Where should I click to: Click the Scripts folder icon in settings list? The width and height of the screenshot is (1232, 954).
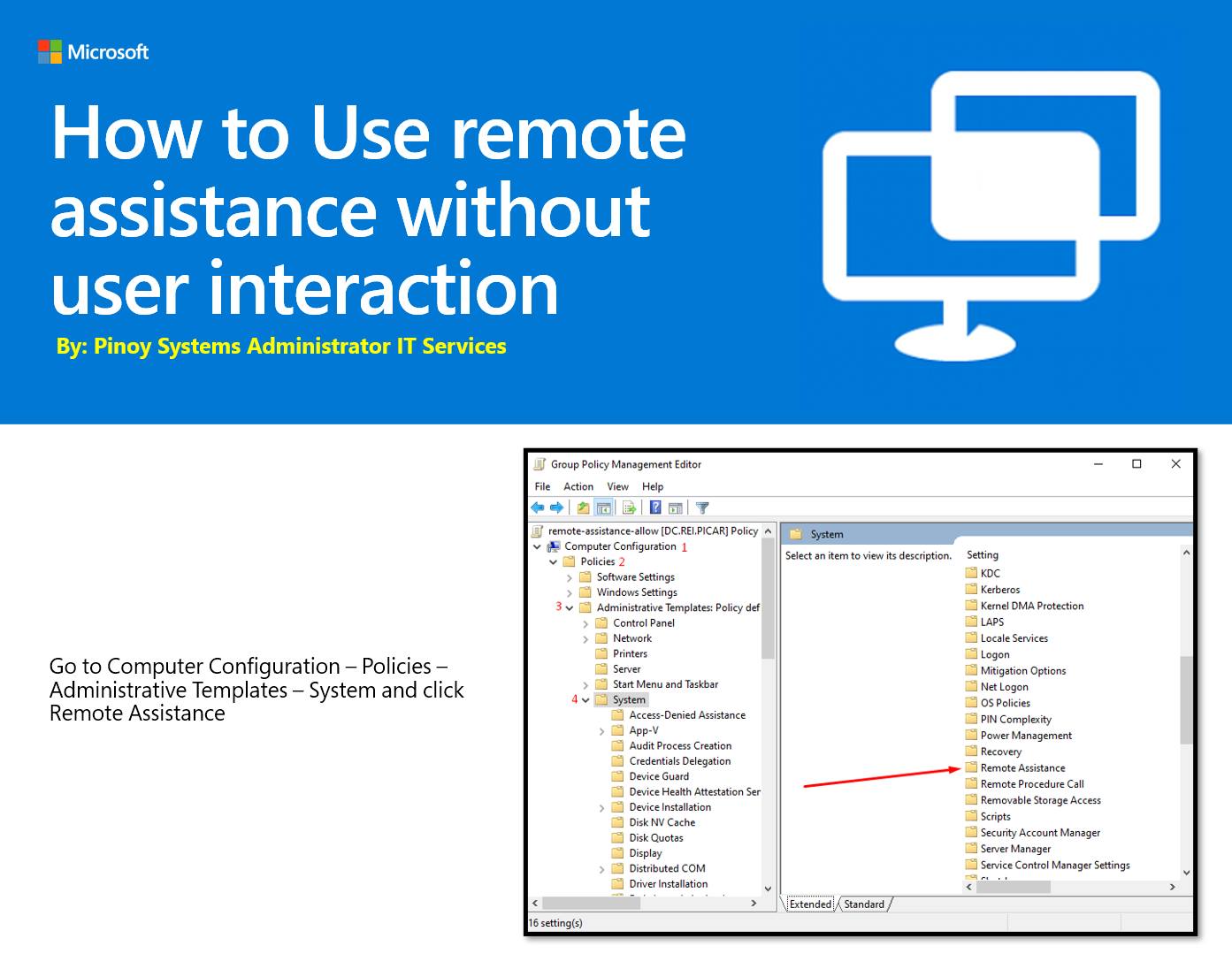click(971, 816)
